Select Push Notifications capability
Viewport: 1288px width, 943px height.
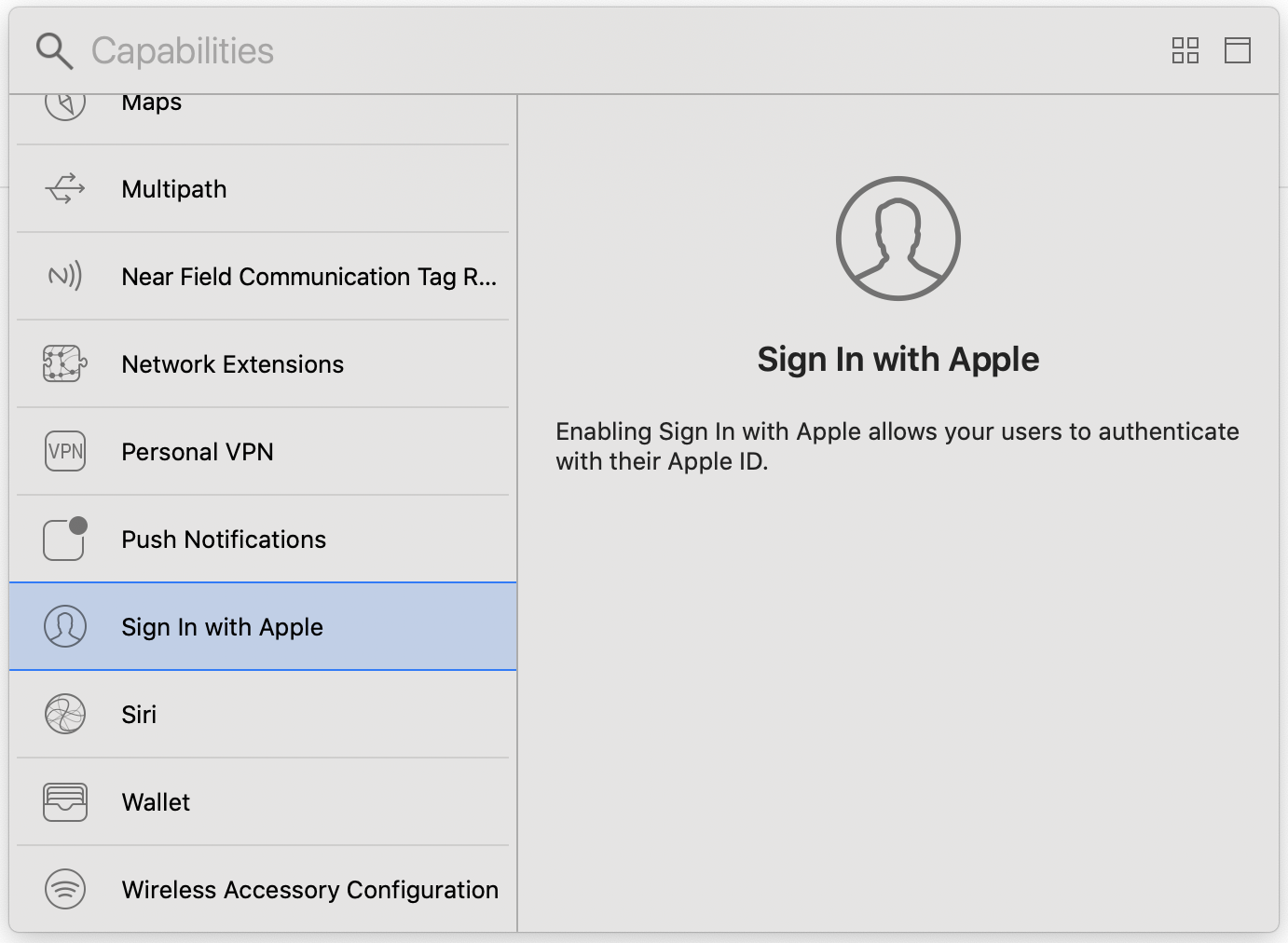click(x=263, y=539)
